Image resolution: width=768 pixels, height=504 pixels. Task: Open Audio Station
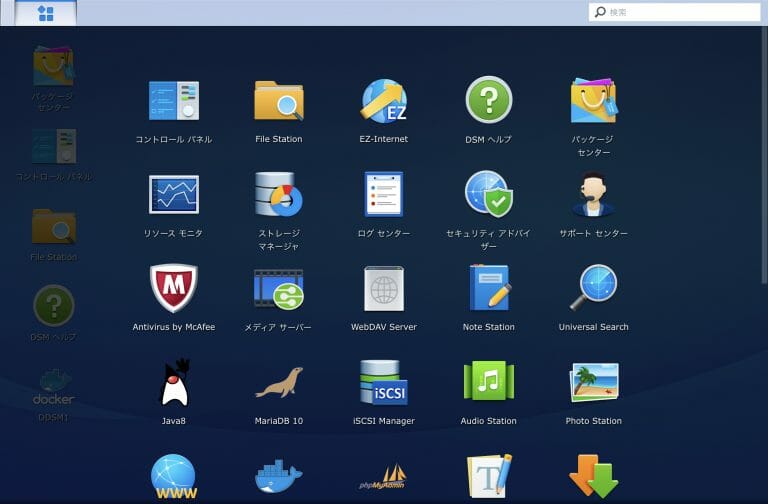click(x=489, y=393)
